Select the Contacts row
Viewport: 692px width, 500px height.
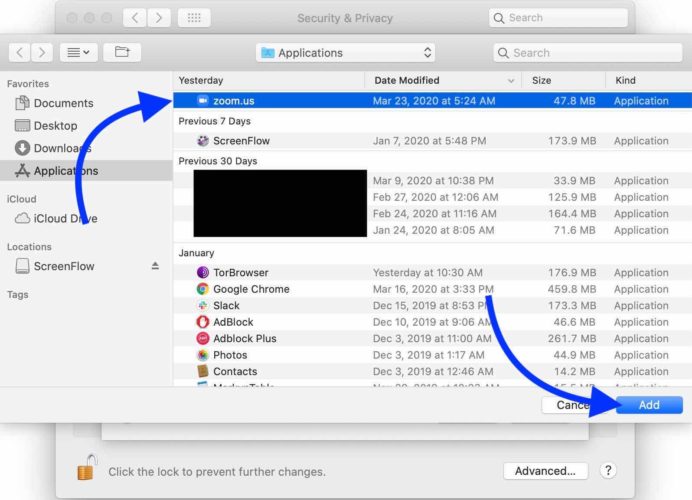[432, 371]
